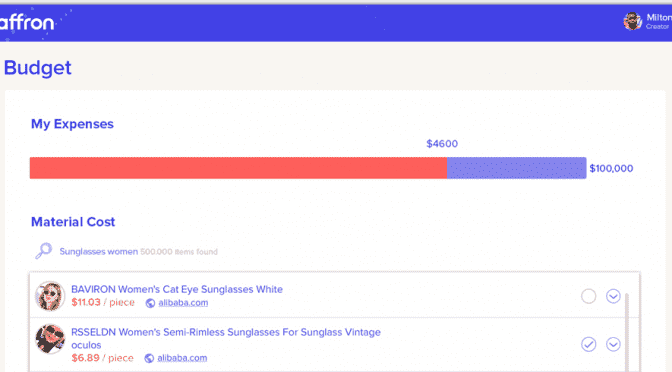The width and height of the screenshot is (672, 372).
Task: Select the BAVIRON sunglasses unchecked circle
Action: click(588, 296)
